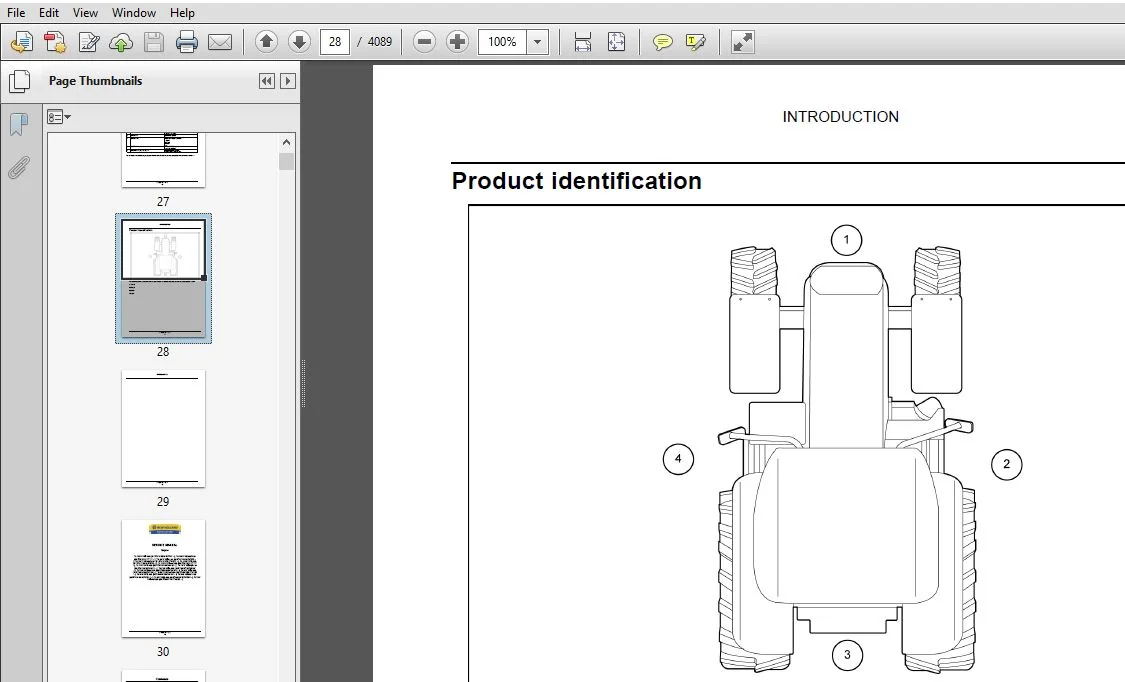This screenshot has width=1125, height=682.
Task: Click the thumbnails scrollbar up arrow
Action: pos(286,142)
